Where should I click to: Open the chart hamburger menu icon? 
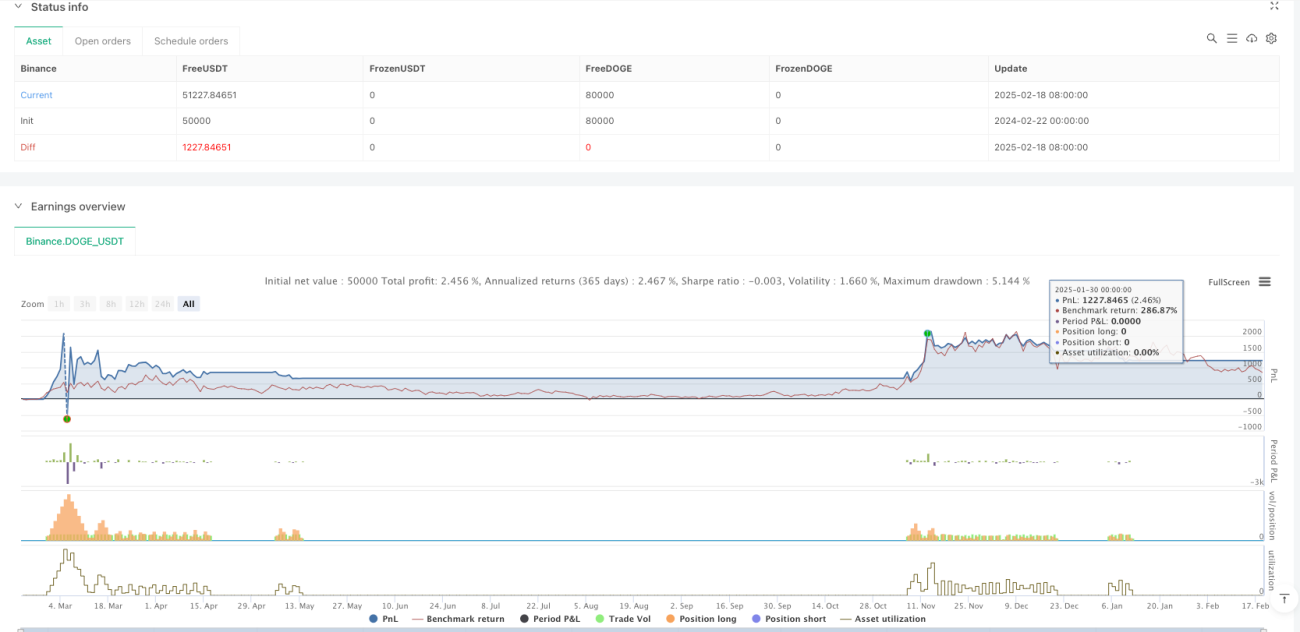[x=1265, y=282]
